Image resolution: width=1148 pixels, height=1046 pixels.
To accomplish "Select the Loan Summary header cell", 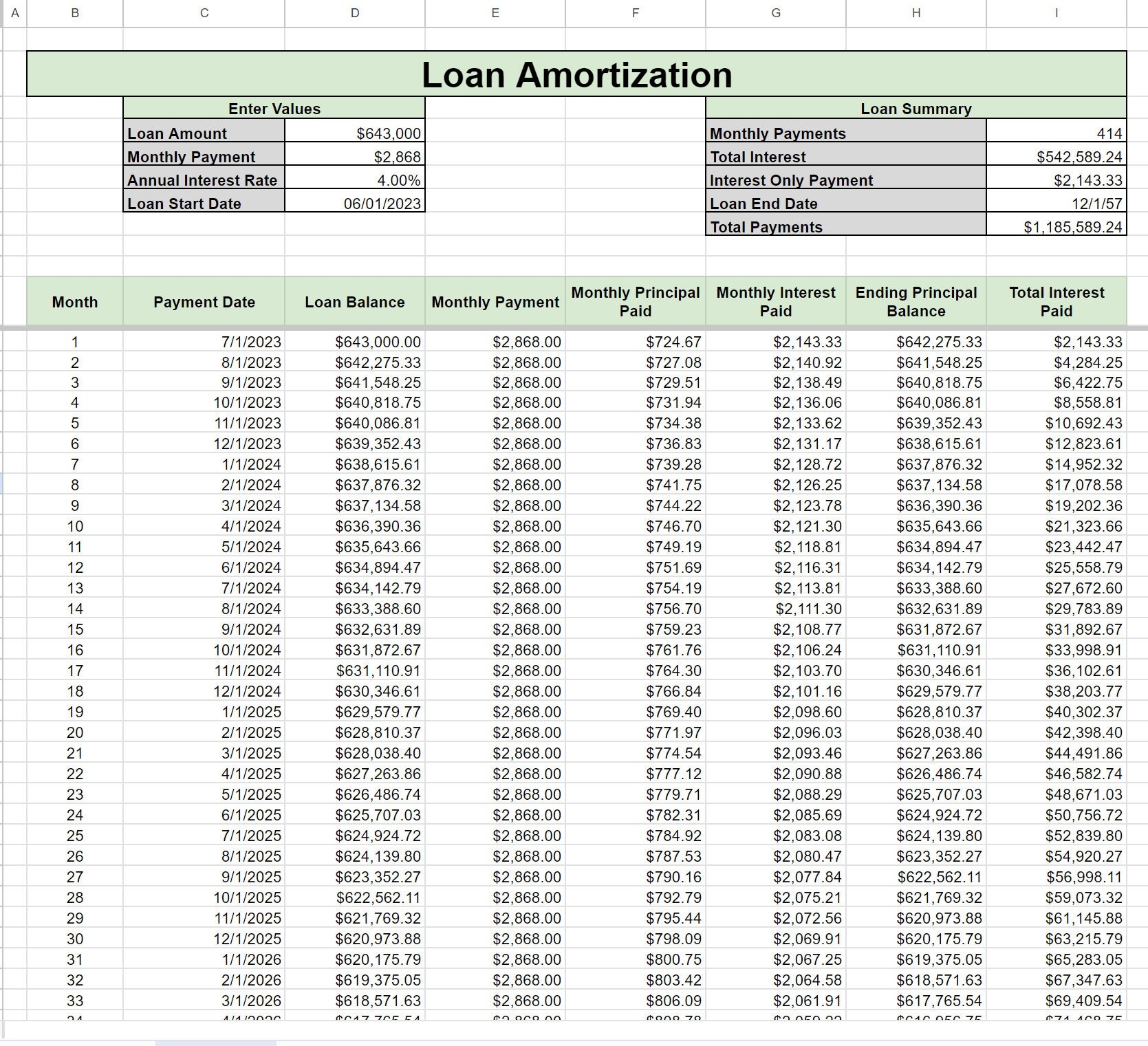I will pos(916,109).
